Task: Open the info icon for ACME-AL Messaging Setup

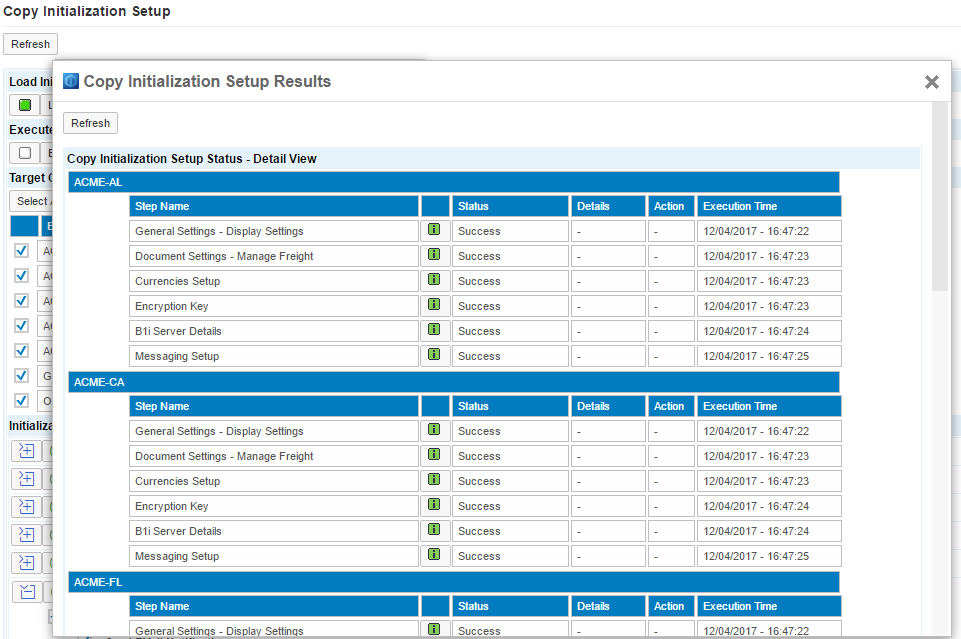Action: coord(434,355)
